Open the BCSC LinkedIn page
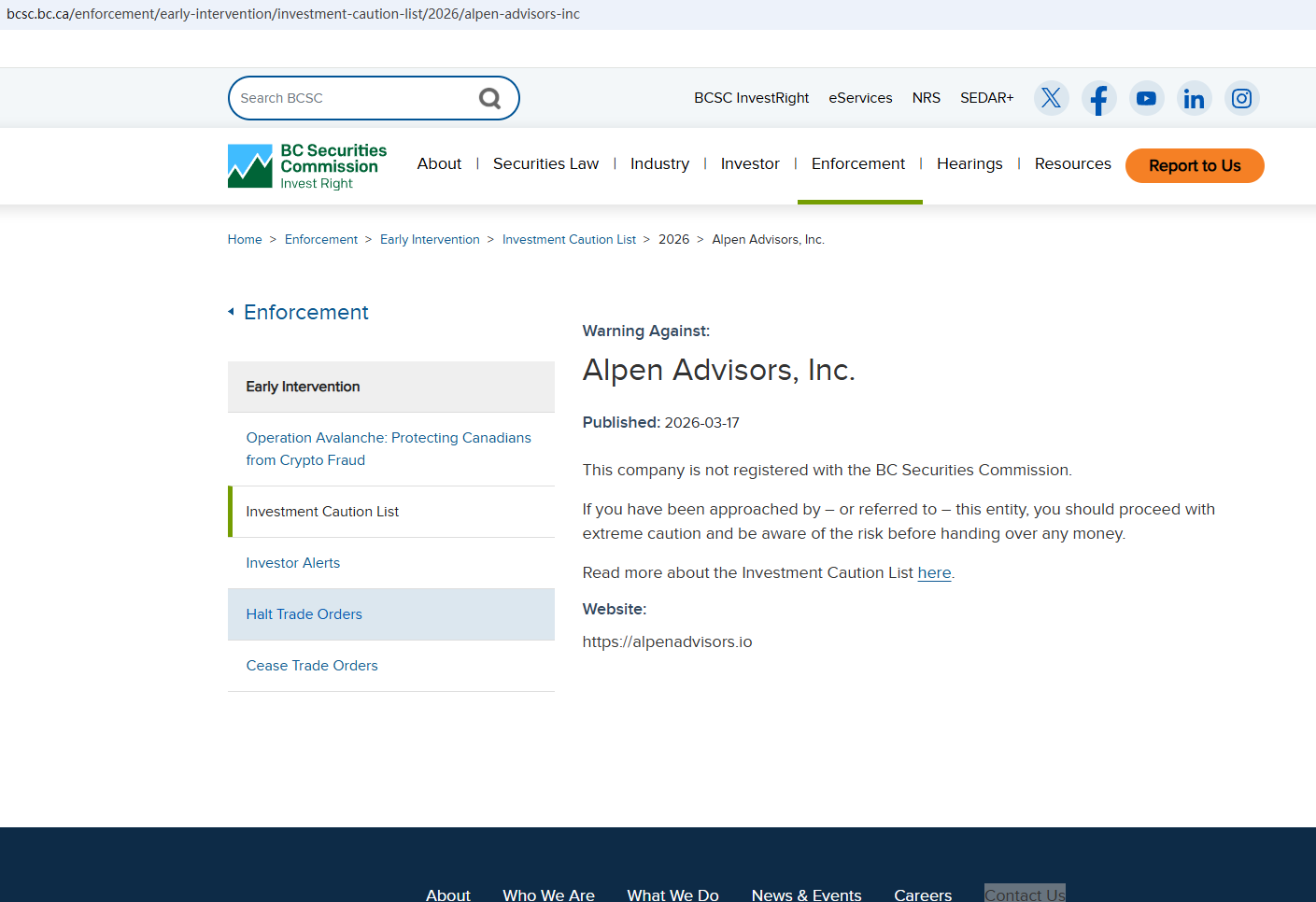Screen dimensions: 1316x902 (x=1195, y=98)
